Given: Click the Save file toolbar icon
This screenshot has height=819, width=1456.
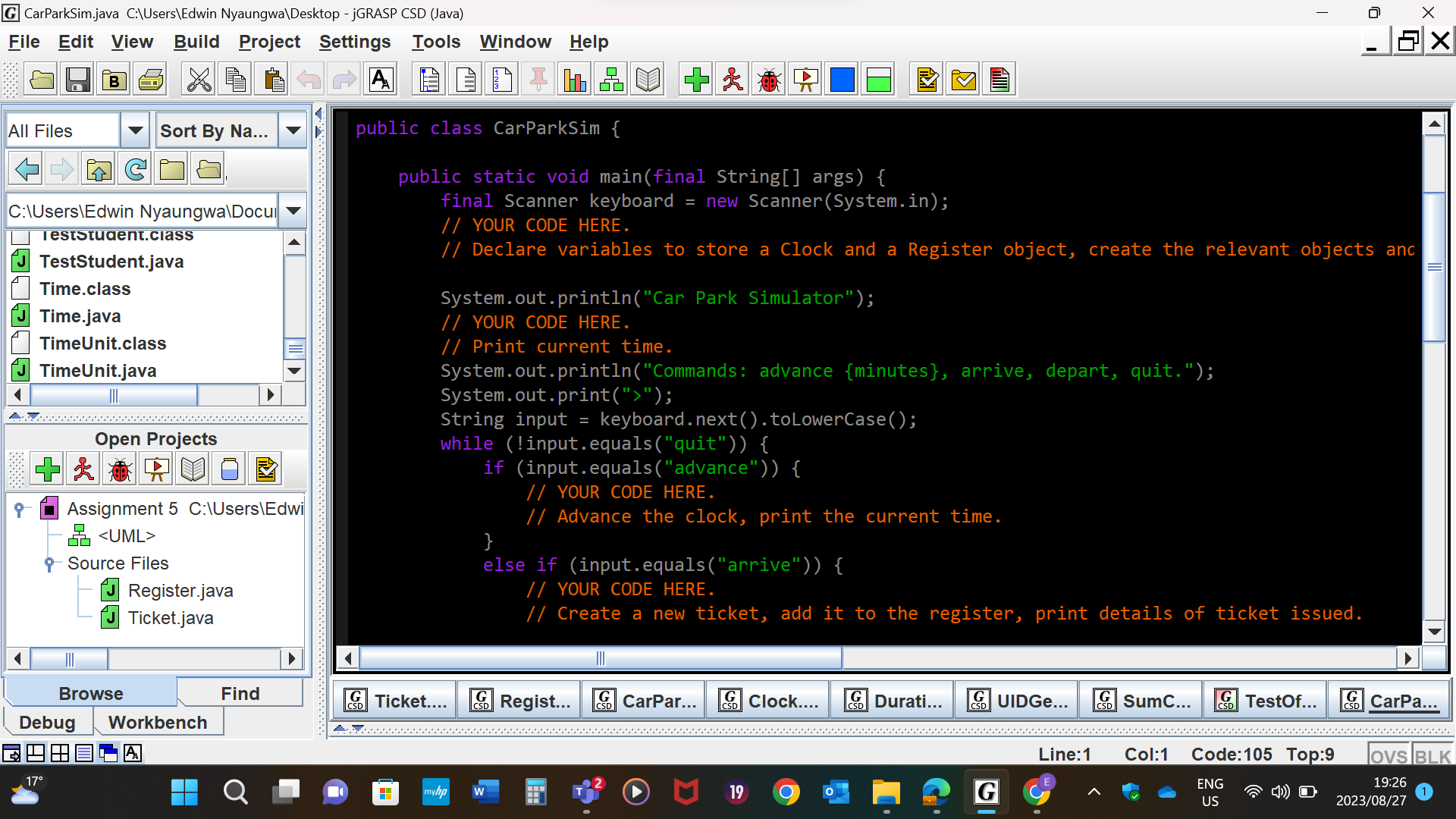Looking at the screenshot, I should 78,80.
